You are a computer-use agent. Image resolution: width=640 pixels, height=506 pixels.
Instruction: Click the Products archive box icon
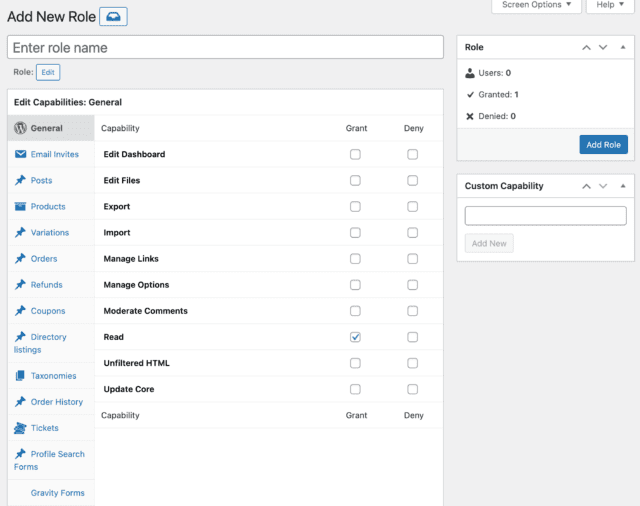coord(20,206)
